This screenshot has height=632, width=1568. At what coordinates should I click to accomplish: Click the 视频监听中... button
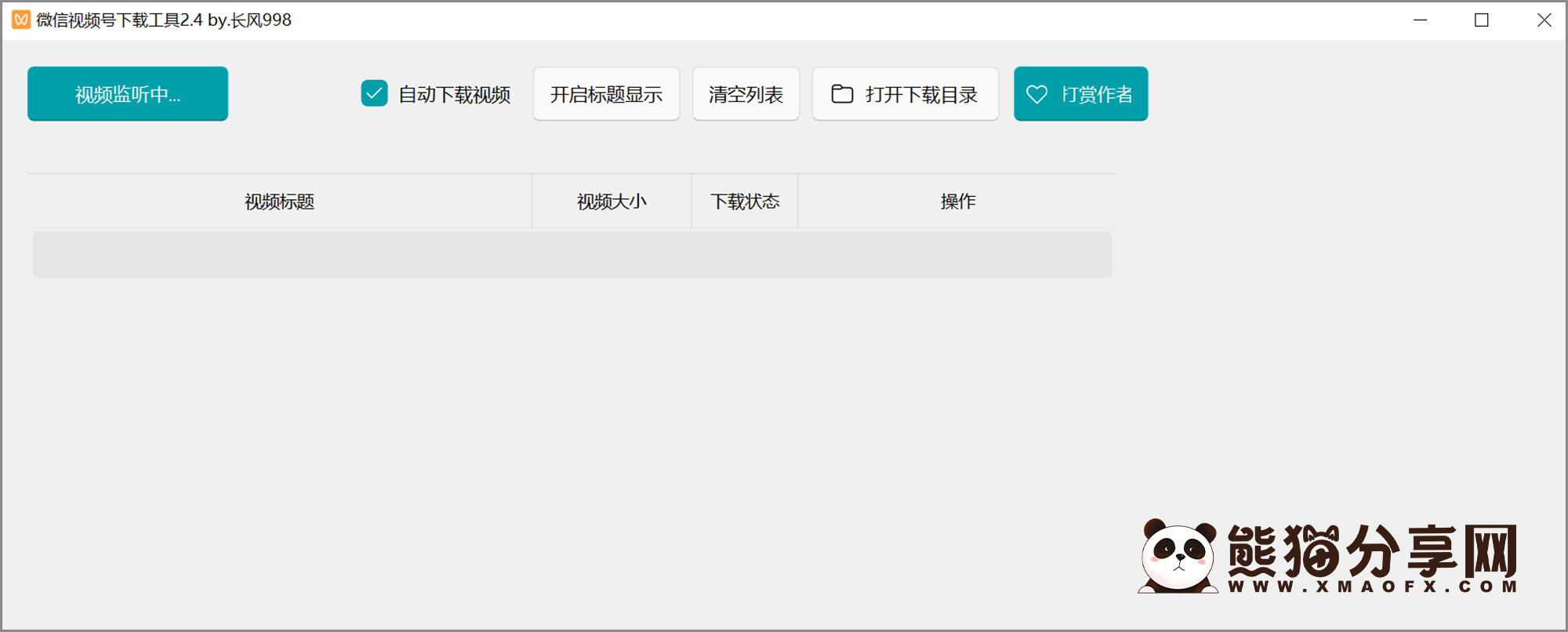(128, 94)
